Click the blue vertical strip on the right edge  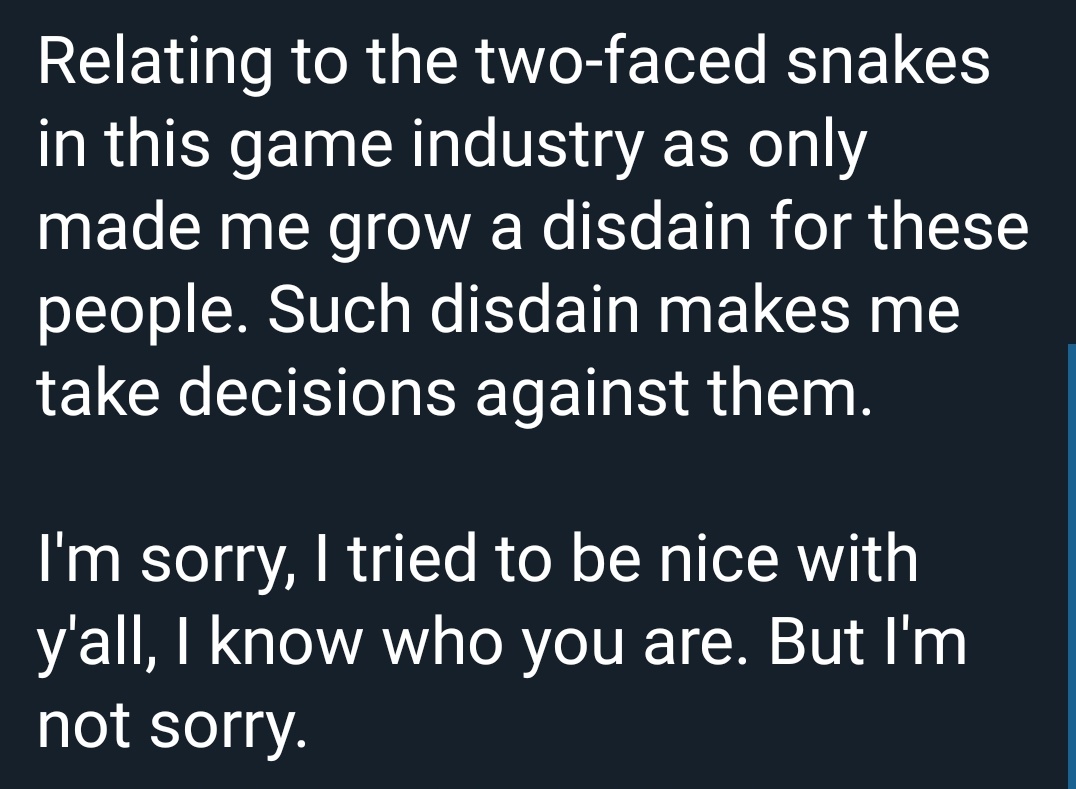pyautogui.click(x=1072, y=566)
